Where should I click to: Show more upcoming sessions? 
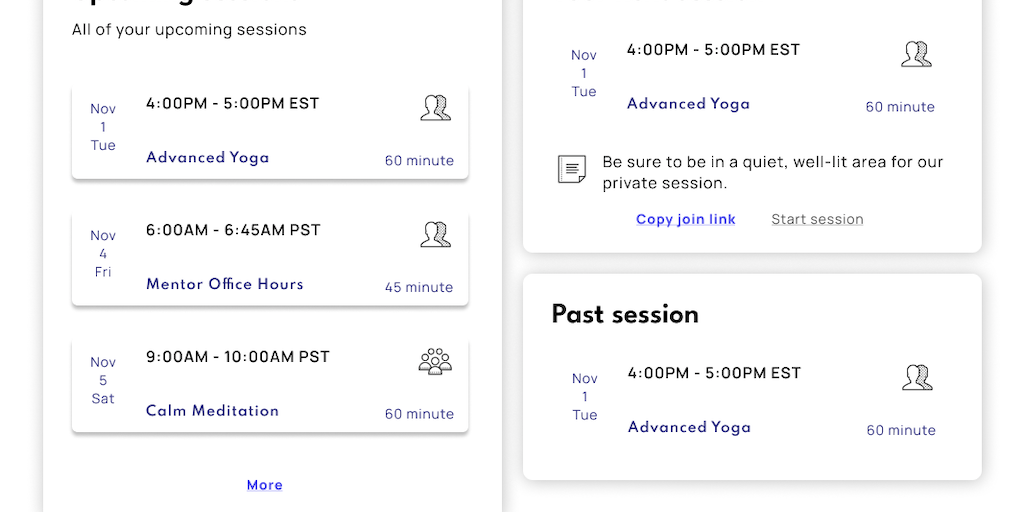[265, 485]
